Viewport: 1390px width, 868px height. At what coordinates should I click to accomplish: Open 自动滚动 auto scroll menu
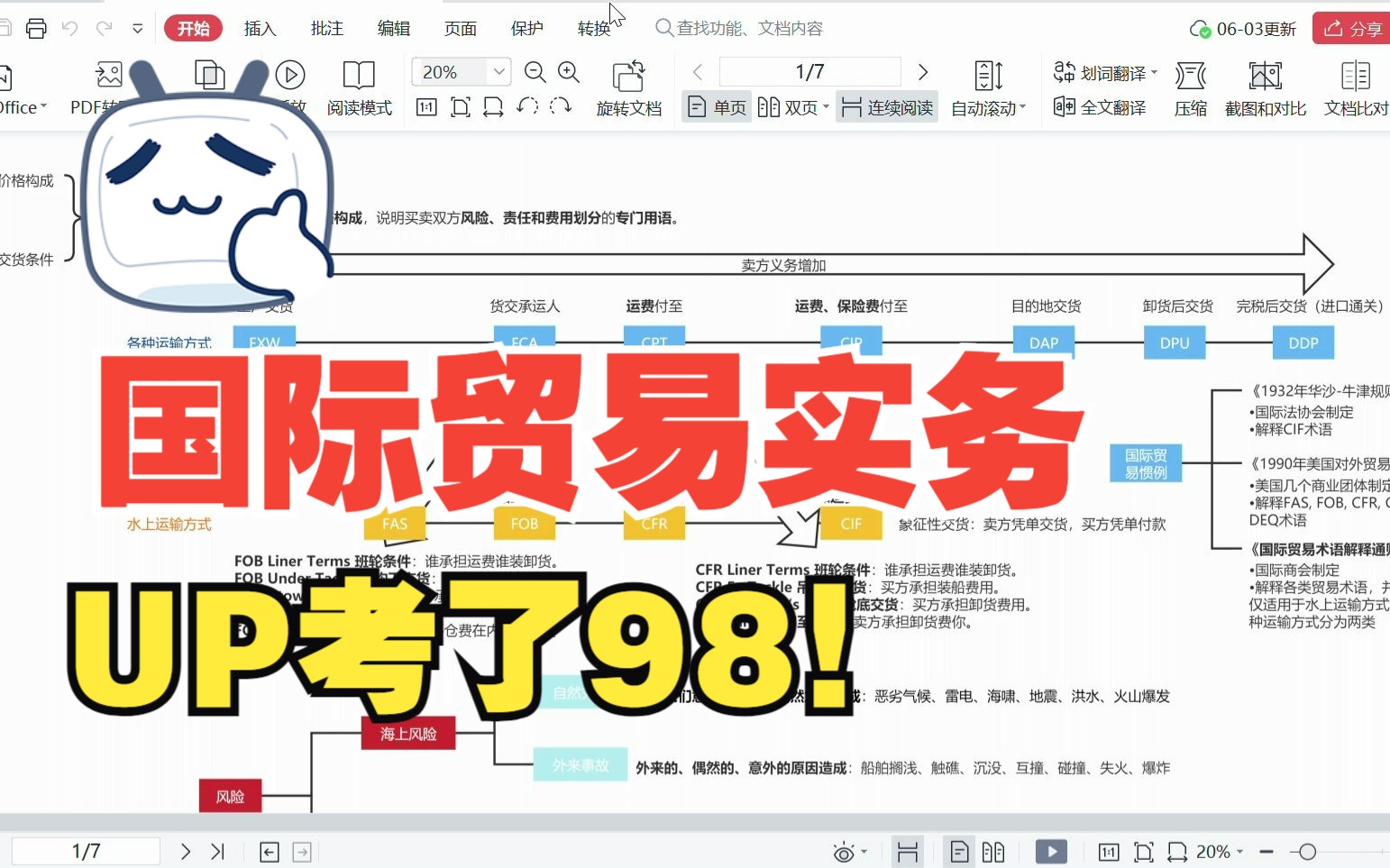pyautogui.click(x=988, y=88)
